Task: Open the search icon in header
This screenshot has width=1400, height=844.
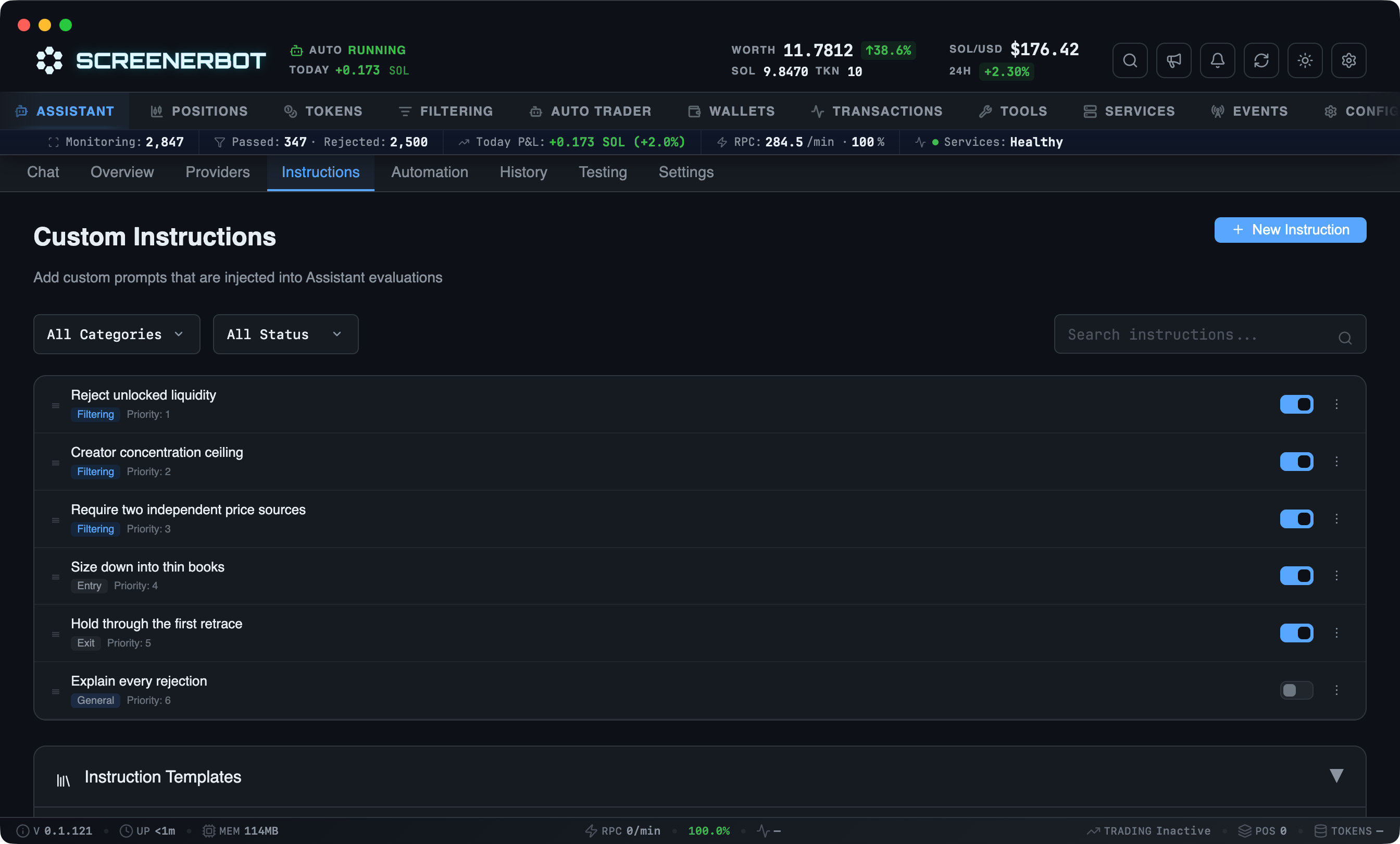Action: [x=1130, y=60]
